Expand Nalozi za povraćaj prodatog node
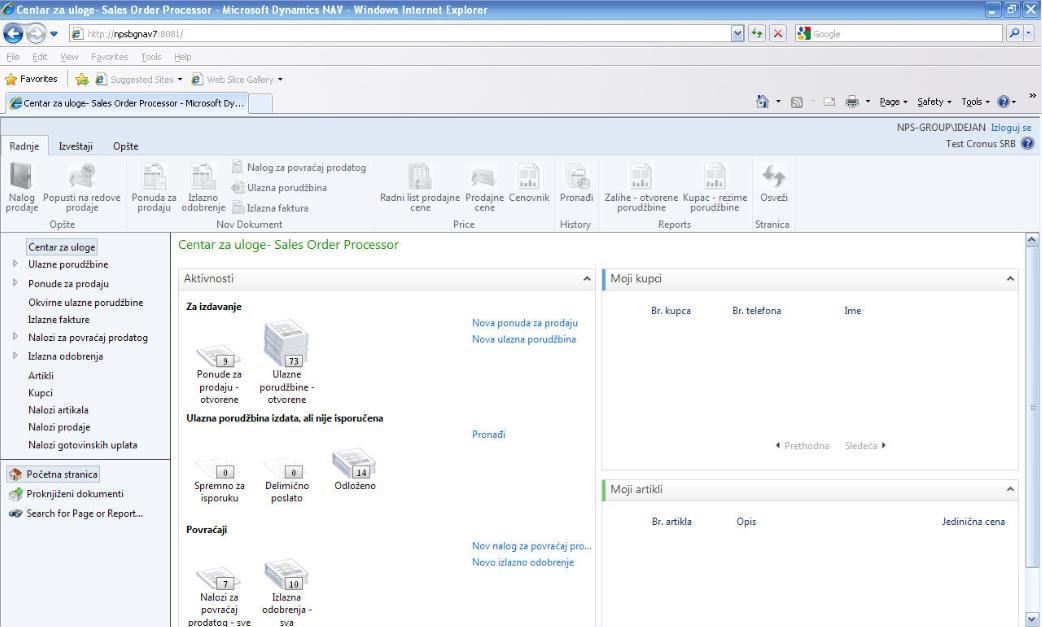Screen dimensions: 1042x627 tap(15, 337)
